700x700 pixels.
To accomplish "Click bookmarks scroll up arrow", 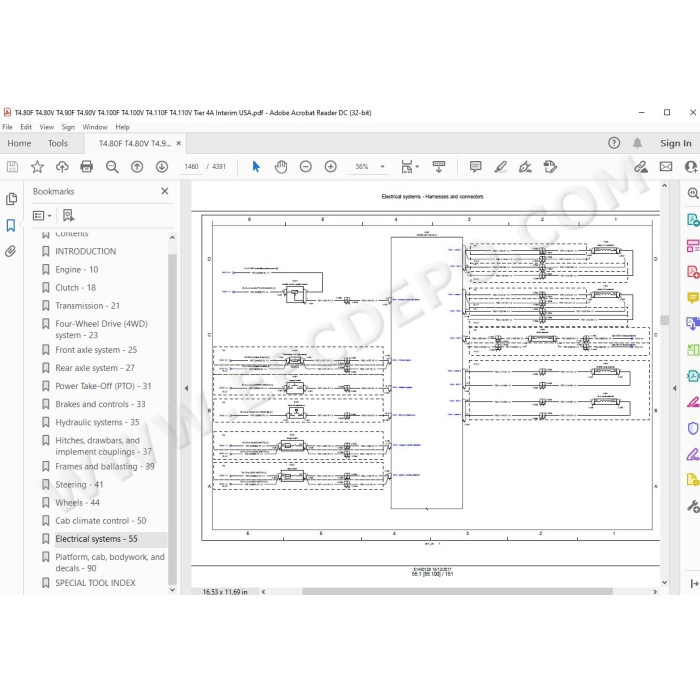I will coord(172,238).
